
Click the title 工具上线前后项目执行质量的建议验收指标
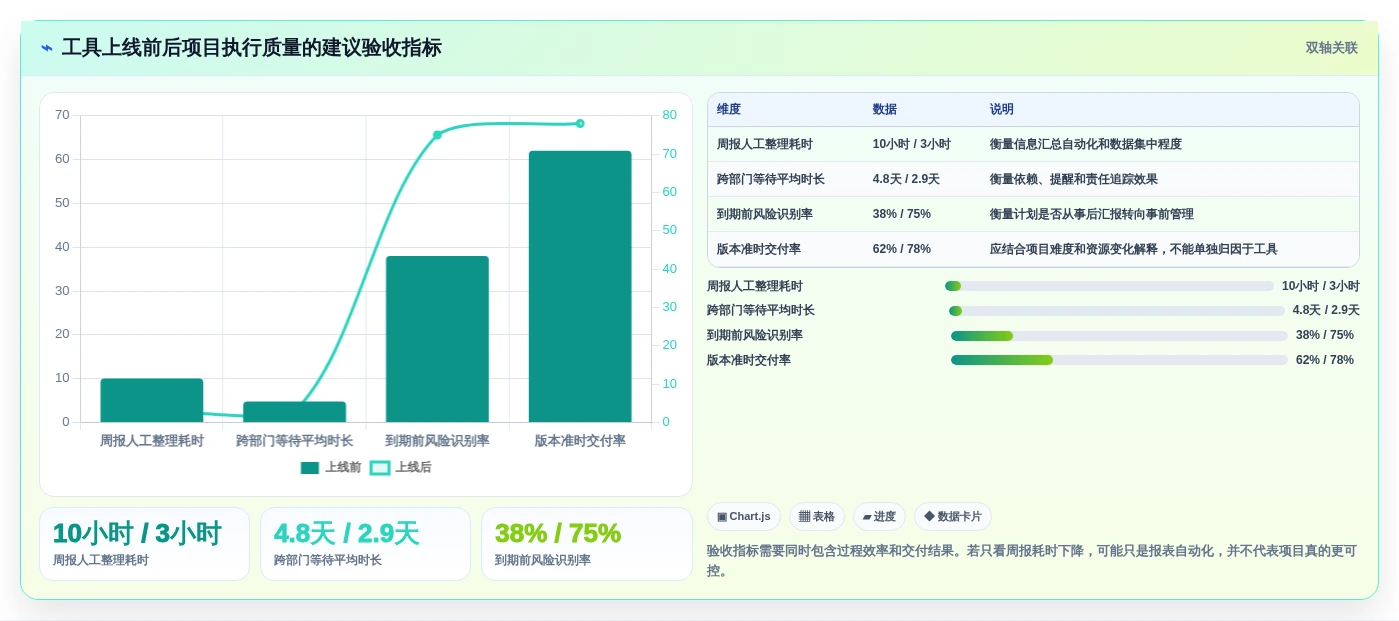[x=251, y=48]
